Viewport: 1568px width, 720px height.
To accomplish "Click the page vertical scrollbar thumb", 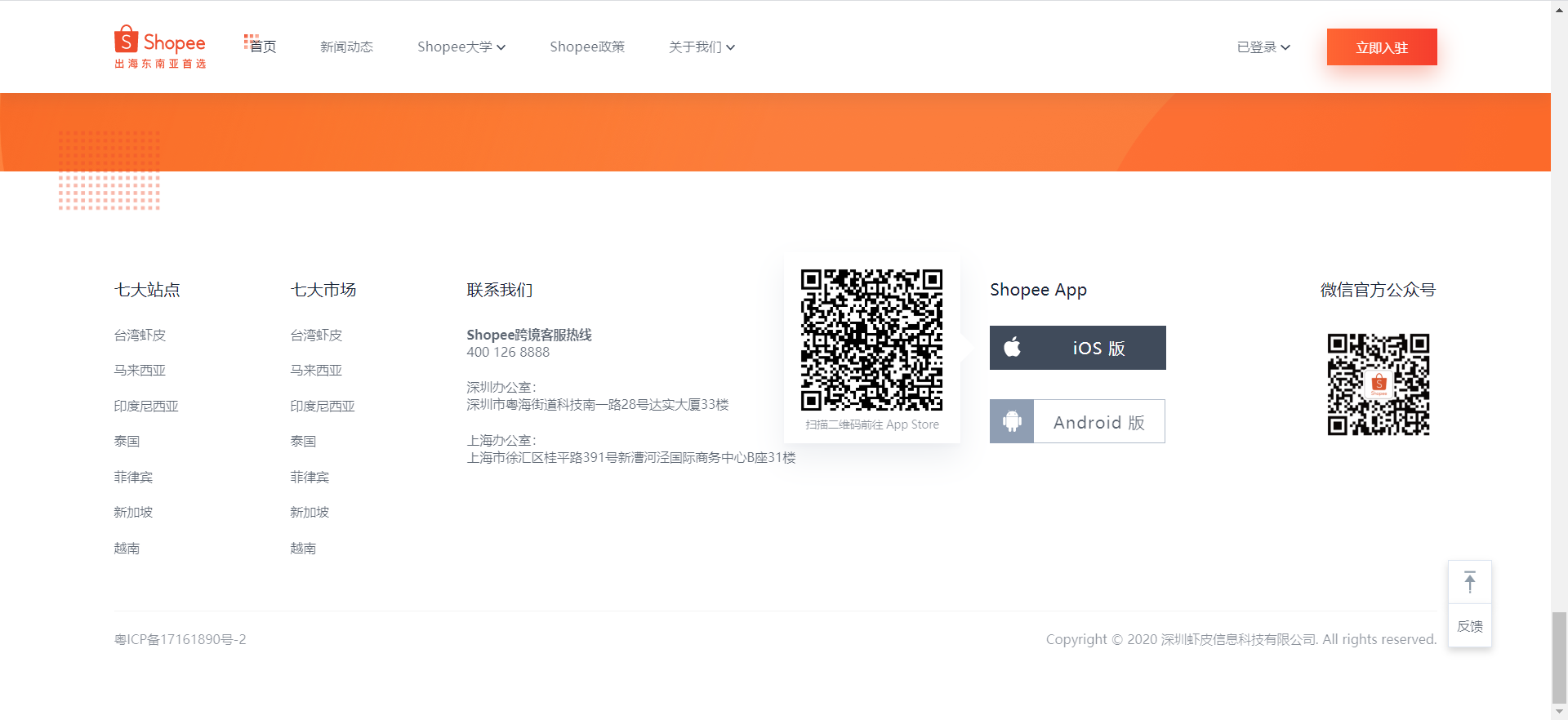I will (x=1560, y=656).
